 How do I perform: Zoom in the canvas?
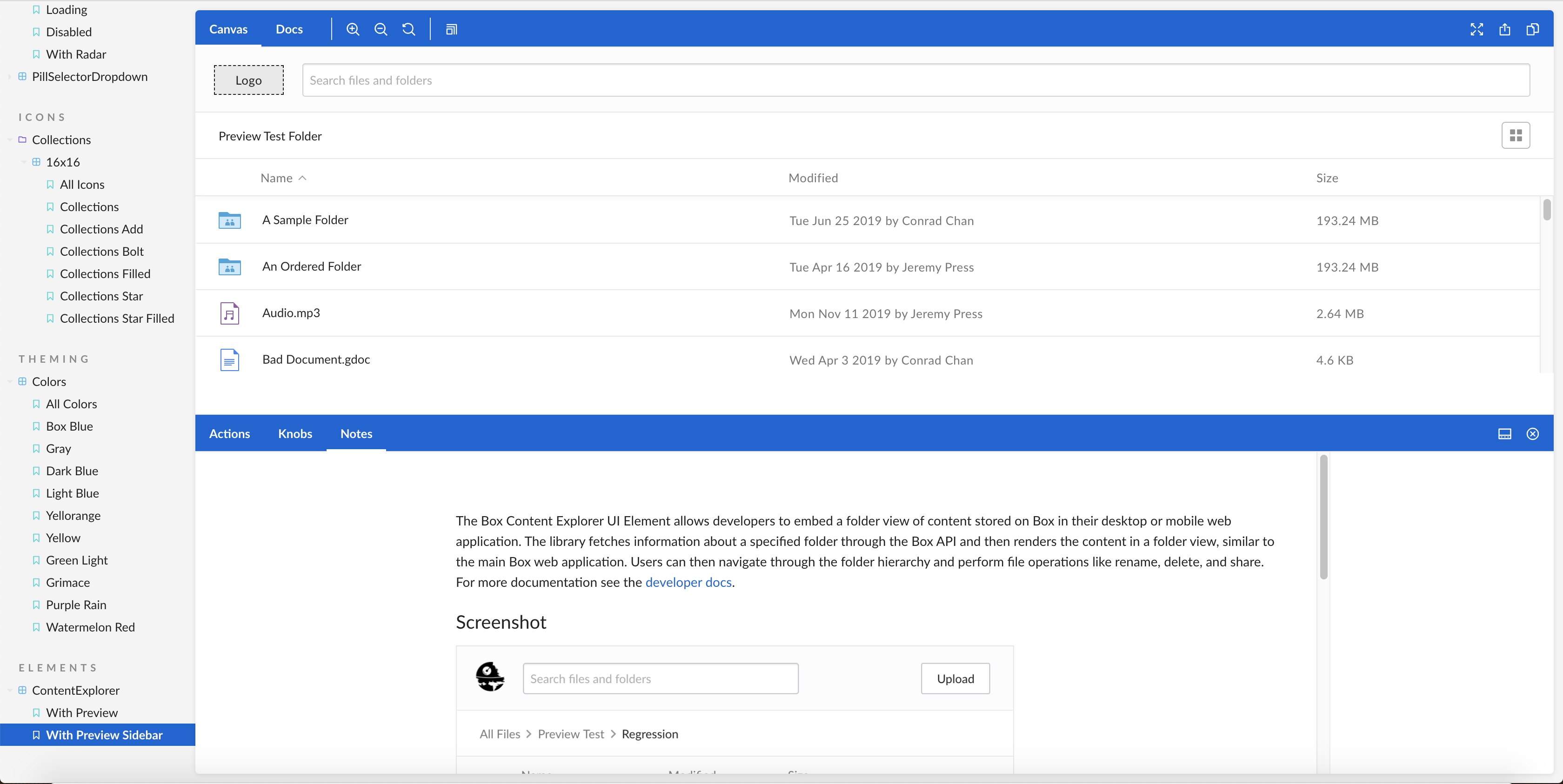[353, 28]
